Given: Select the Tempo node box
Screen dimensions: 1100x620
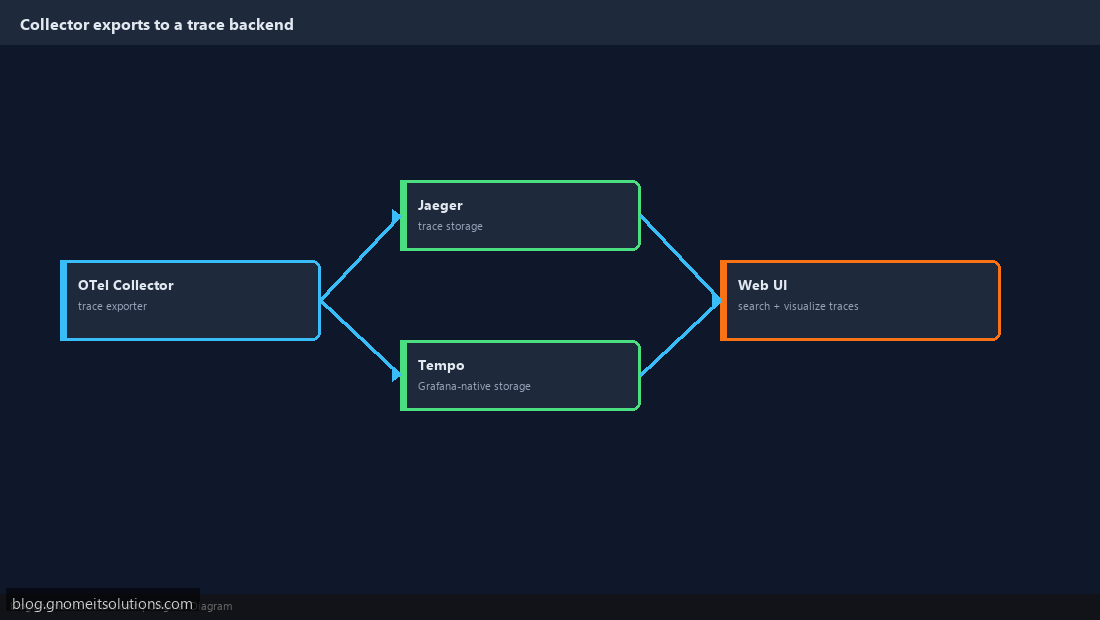Looking at the screenshot, I should click(520, 375).
